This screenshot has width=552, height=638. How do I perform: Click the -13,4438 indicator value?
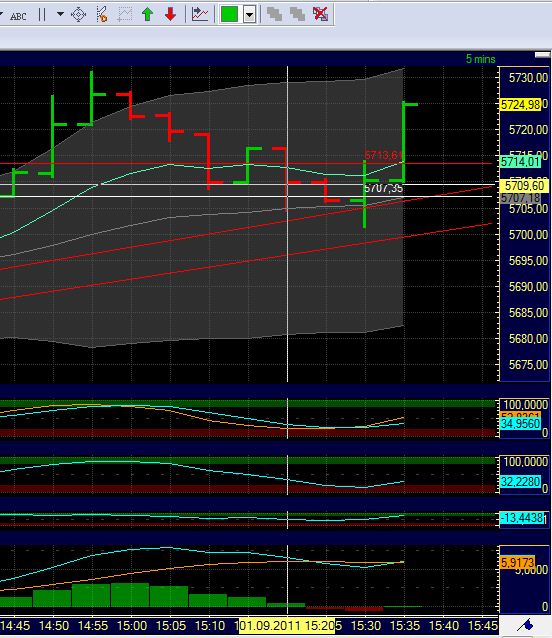pos(521,518)
